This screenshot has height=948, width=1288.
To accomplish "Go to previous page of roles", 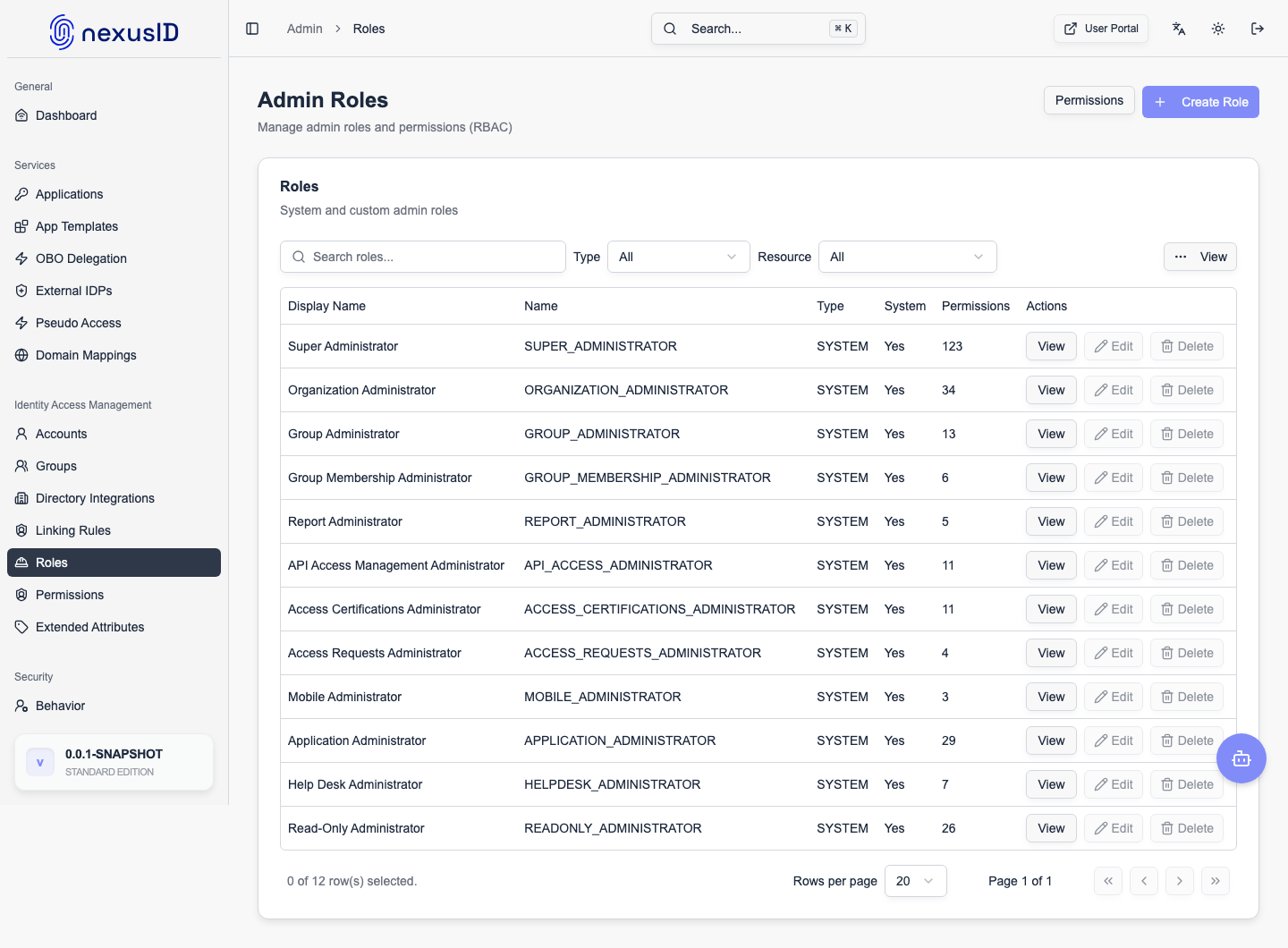I will click(x=1144, y=881).
